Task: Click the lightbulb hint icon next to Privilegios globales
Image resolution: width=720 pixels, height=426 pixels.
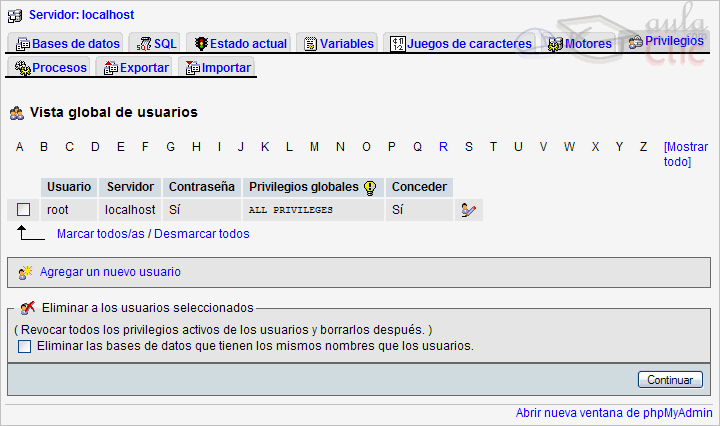Action: (370, 187)
